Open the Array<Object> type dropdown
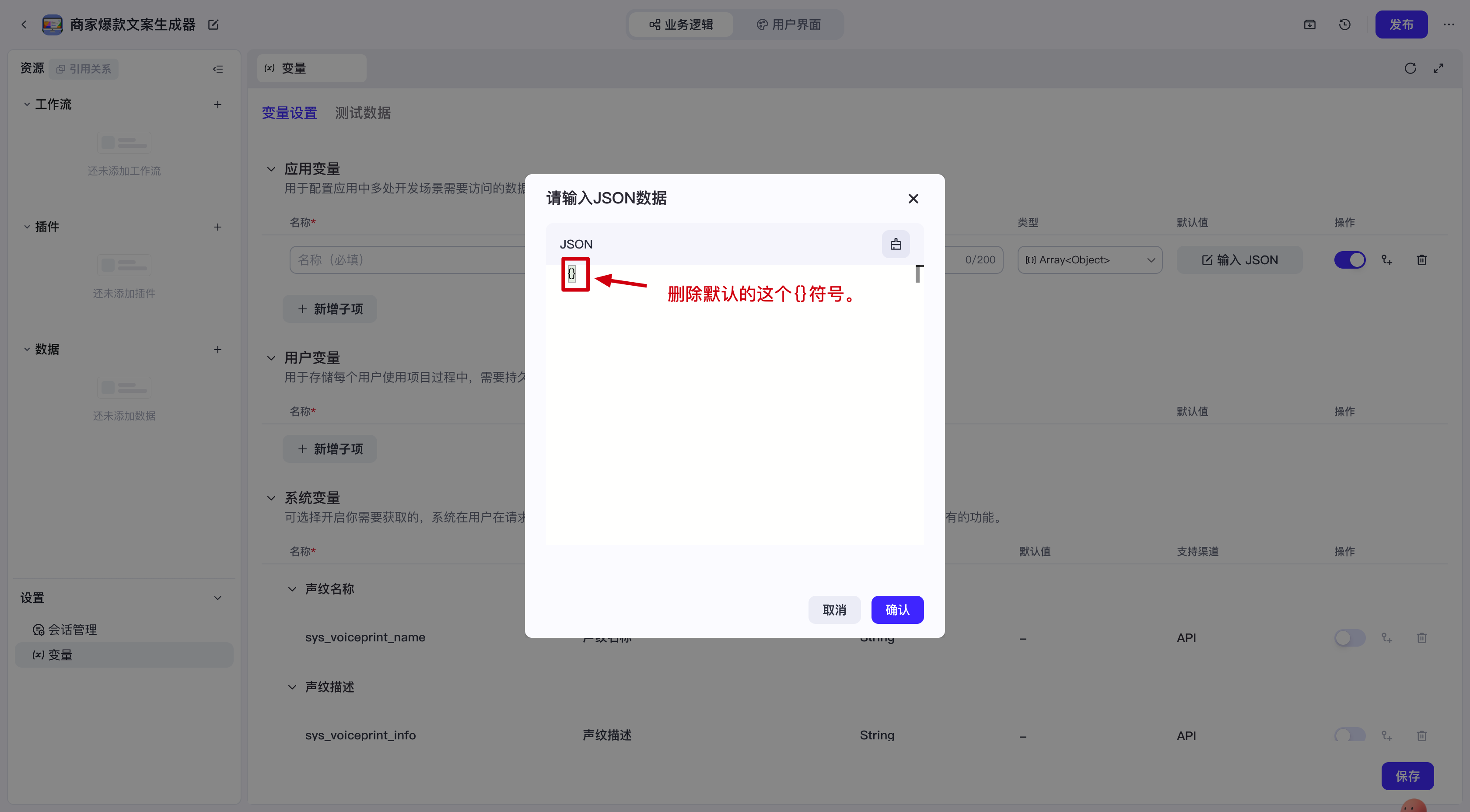 1089,260
